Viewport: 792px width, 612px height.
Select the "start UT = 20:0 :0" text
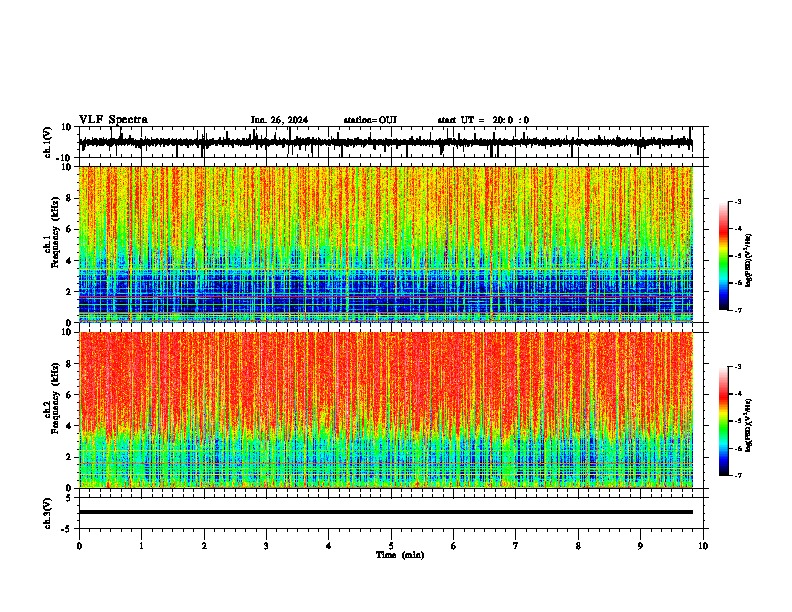[x=483, y=120]
